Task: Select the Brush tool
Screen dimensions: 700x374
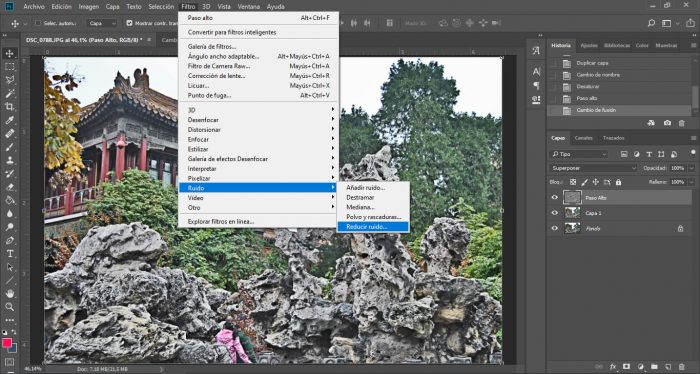Action: tap(9, 147)
